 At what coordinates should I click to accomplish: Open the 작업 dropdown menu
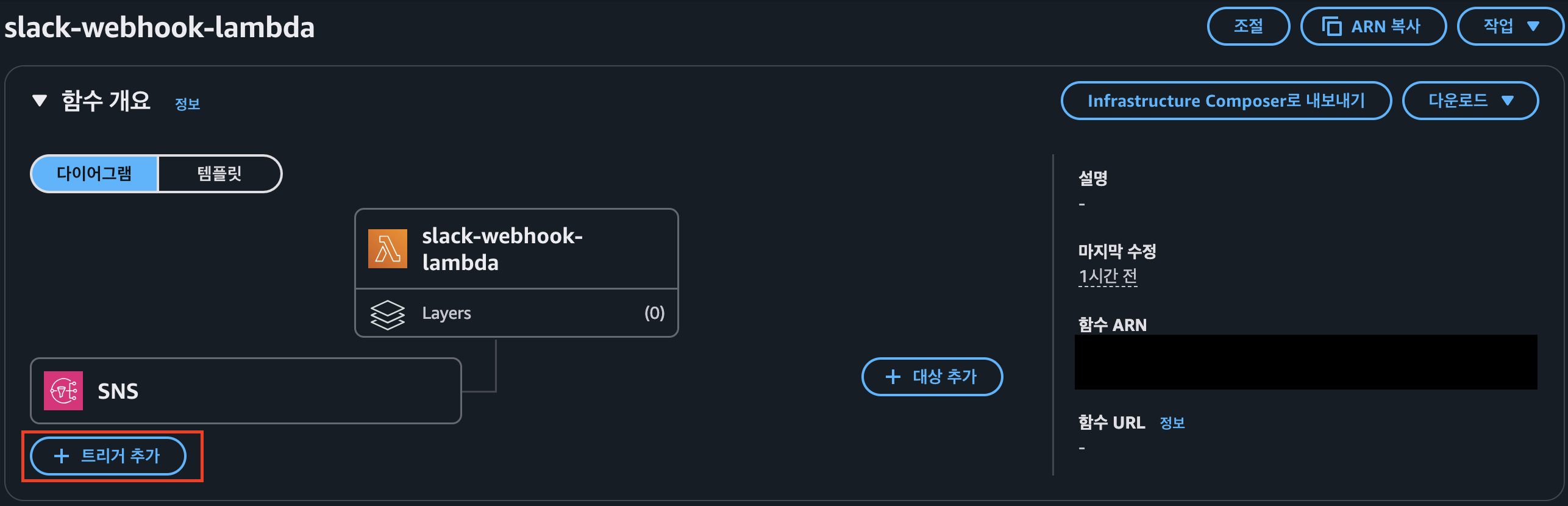[1511, 26]
